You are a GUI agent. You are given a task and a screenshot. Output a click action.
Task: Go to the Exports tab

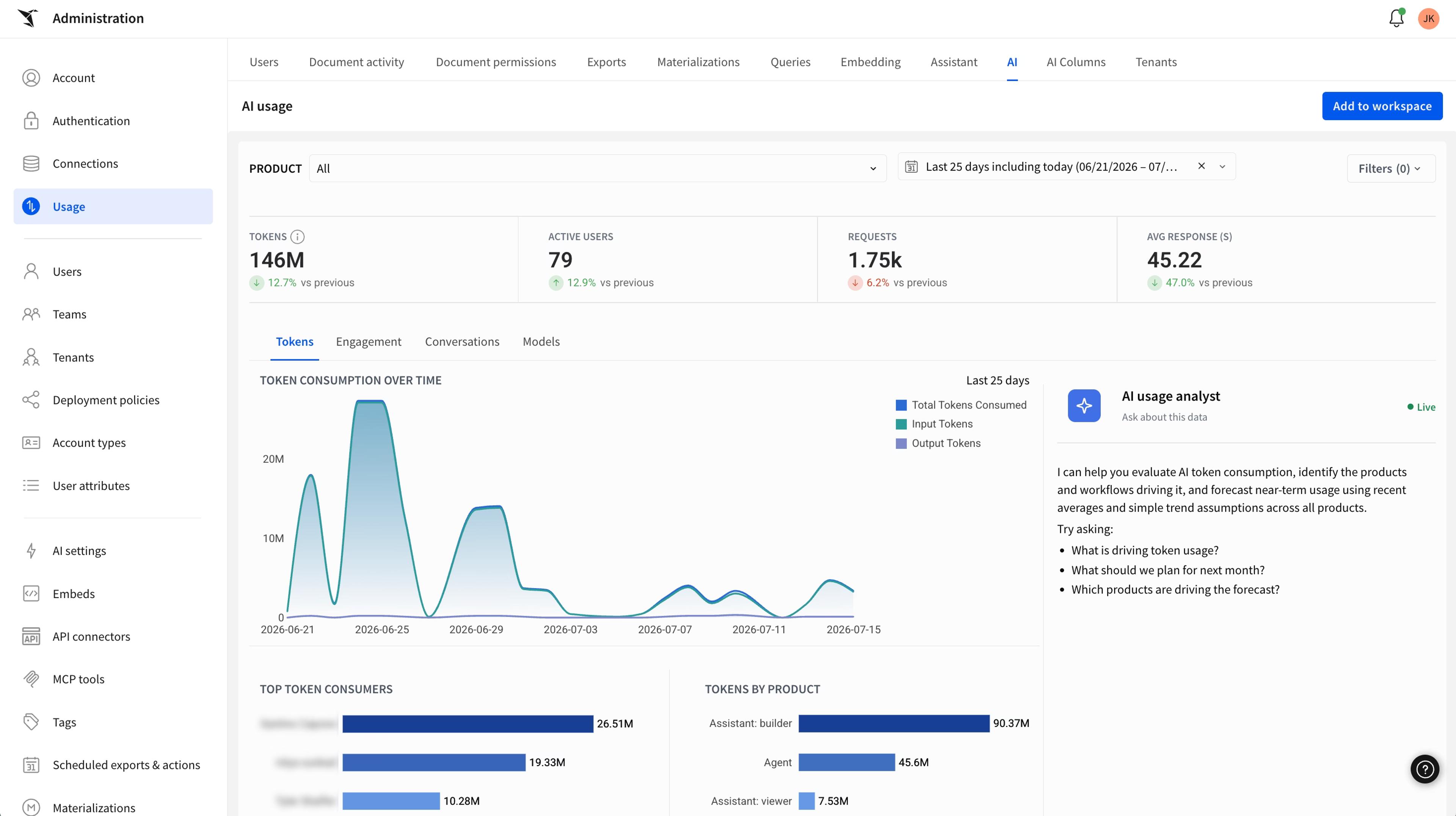pos(607,62)
